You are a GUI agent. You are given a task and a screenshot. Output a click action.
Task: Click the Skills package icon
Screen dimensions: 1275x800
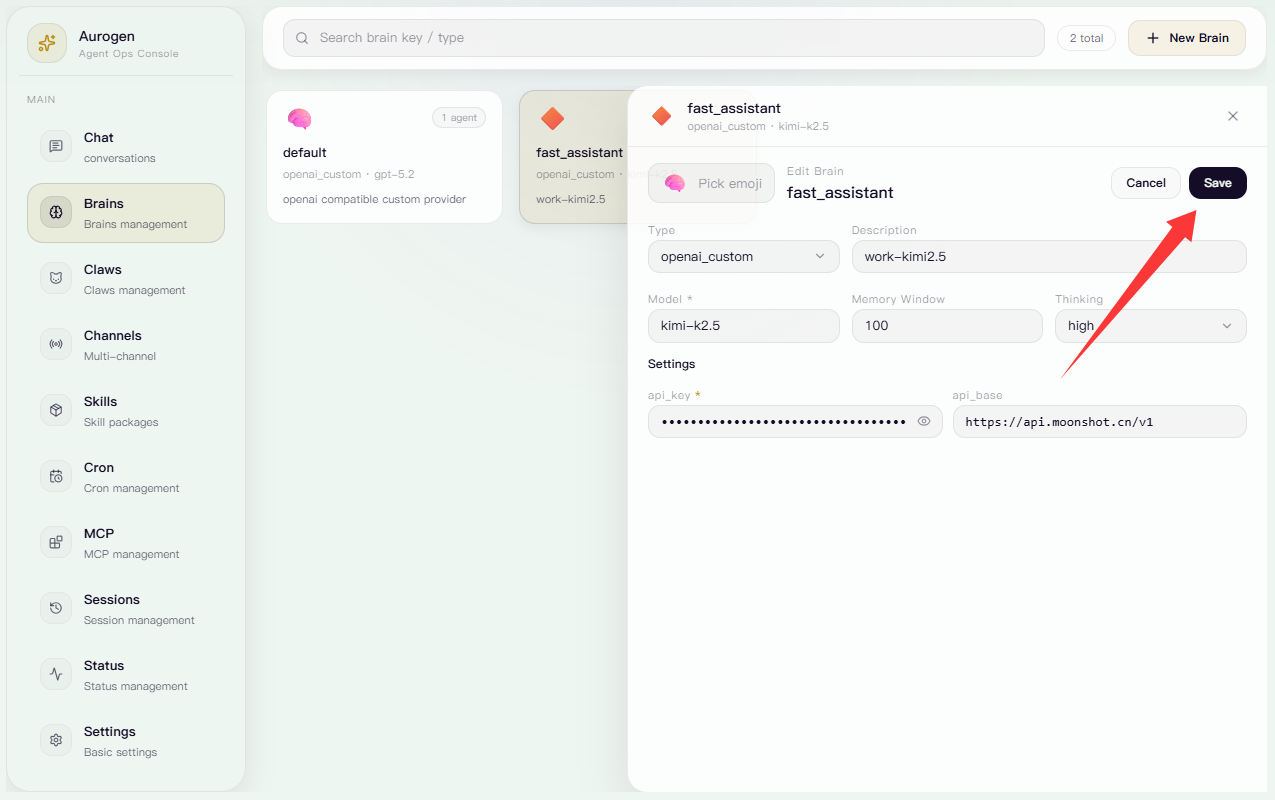pos(56,410)
